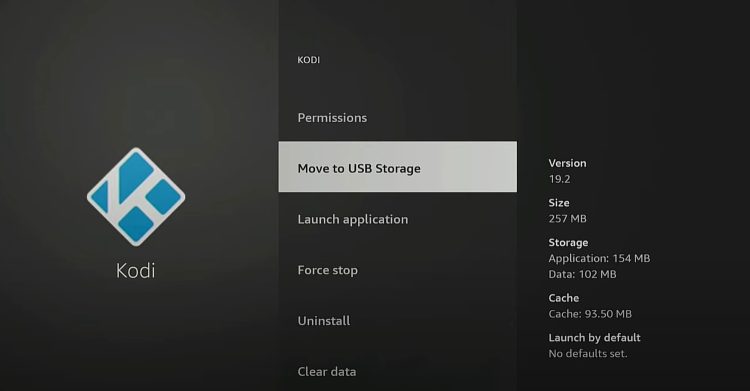Click the Launch by default heading
750x391 pixels.
[594, 338]
